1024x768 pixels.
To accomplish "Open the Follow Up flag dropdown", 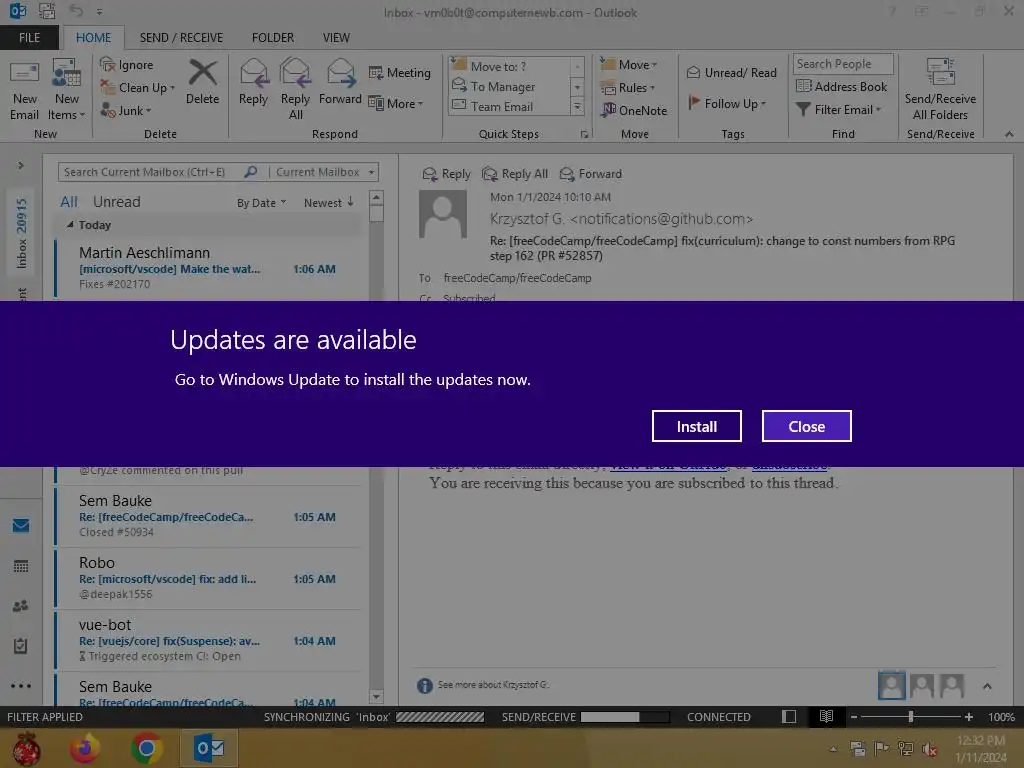I will click(727, 103).
